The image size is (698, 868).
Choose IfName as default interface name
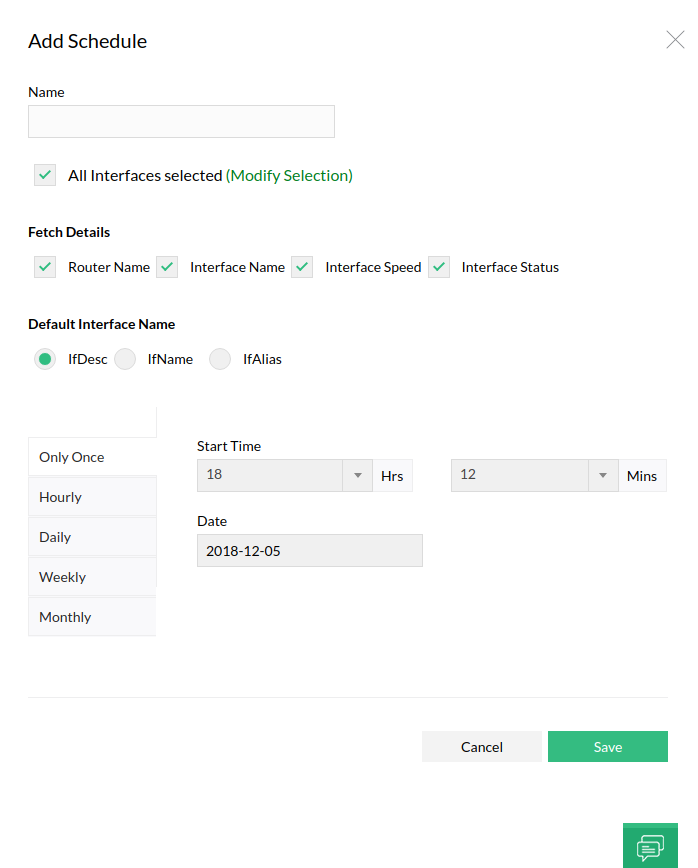[x=125, y=359]
